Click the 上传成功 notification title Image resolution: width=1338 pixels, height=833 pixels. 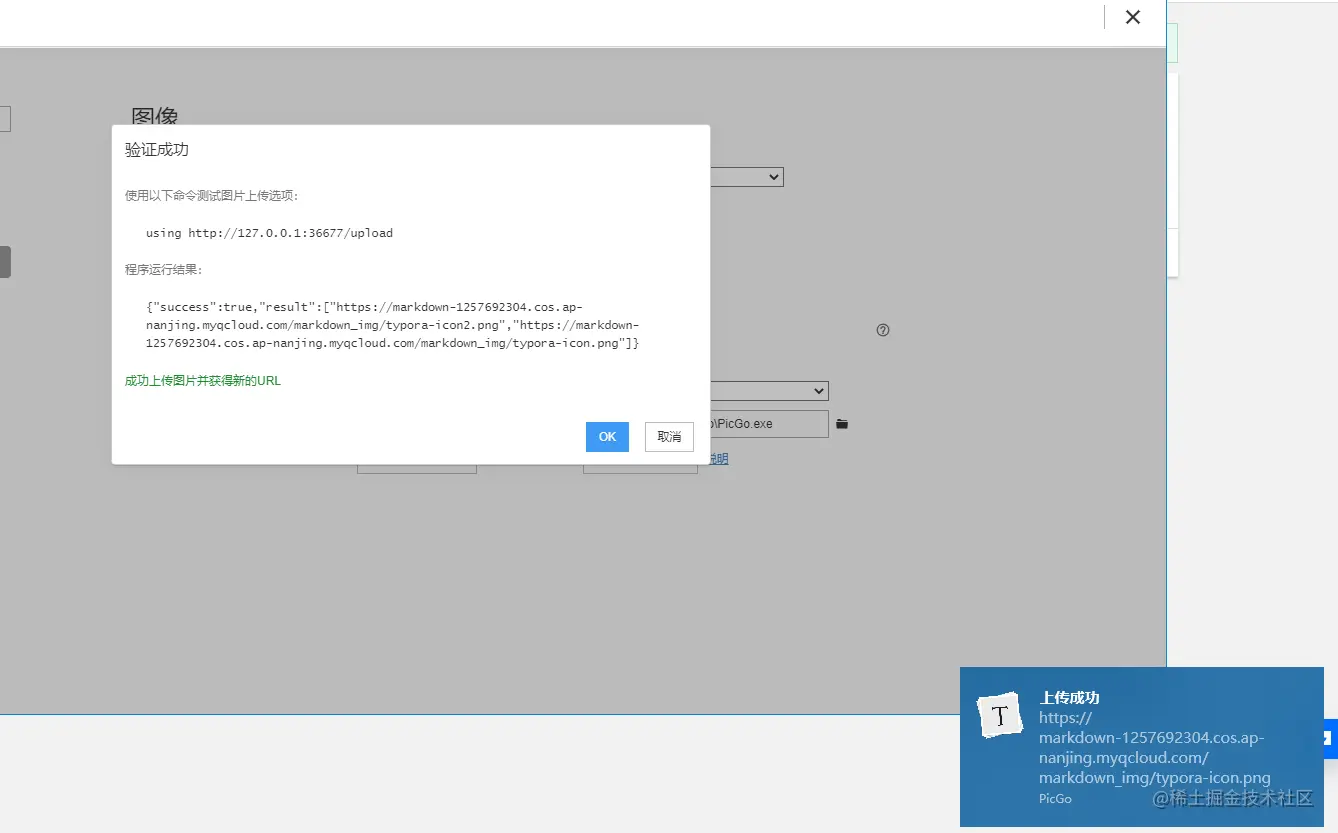coord(1069,698)
